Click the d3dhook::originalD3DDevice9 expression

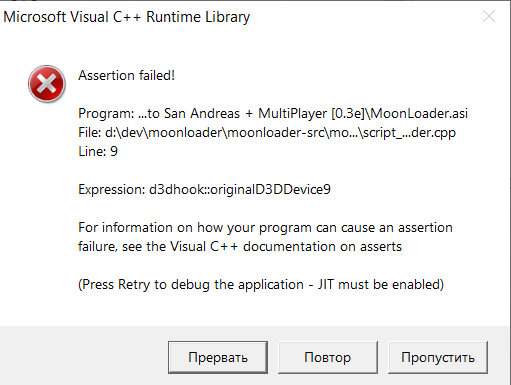[240, 190]
